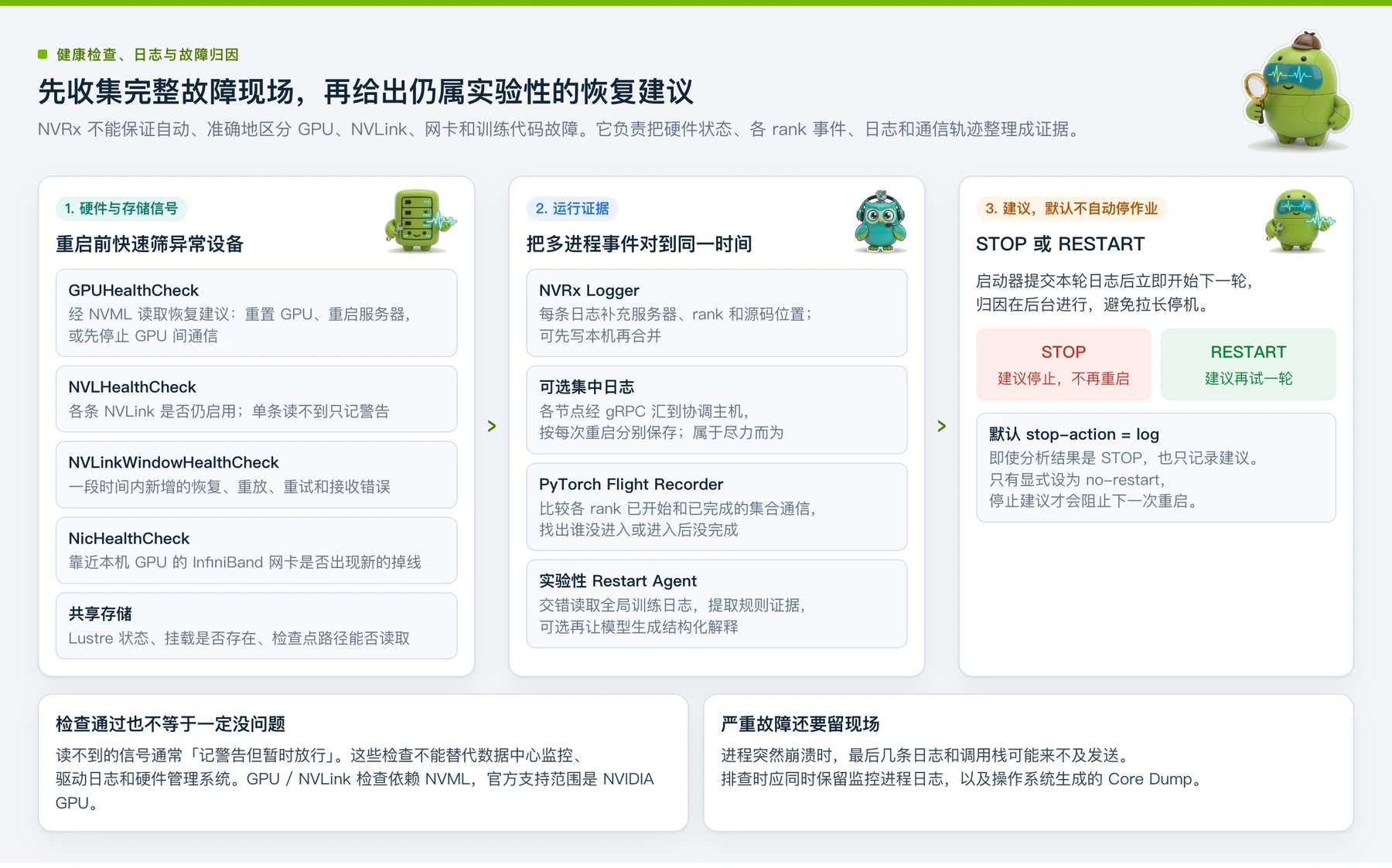Open the NVLHealthCheck card

256,399
